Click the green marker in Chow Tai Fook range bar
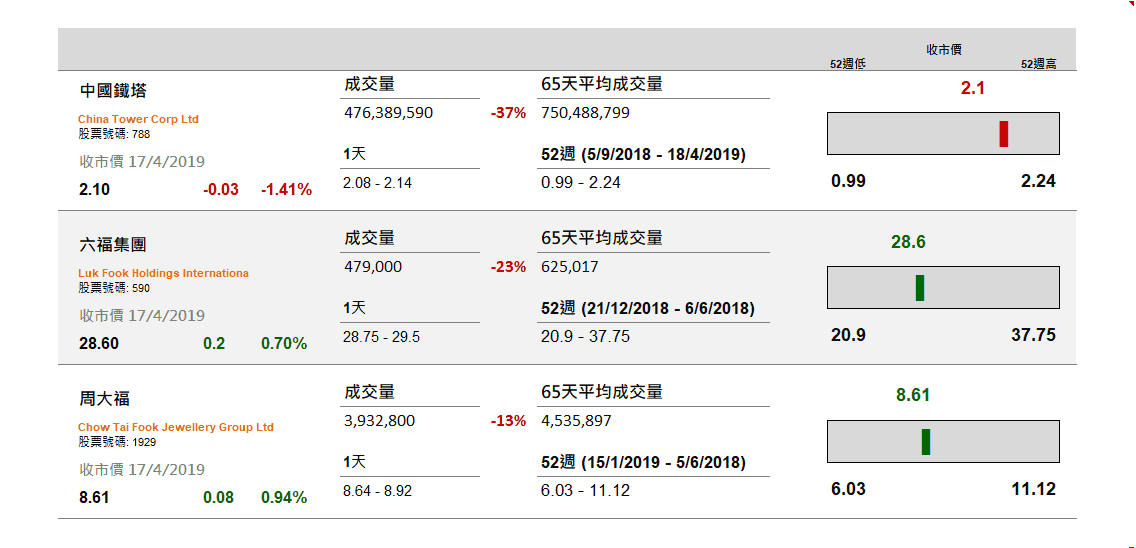Viewport: 1136px width, 548px height. 926,441
